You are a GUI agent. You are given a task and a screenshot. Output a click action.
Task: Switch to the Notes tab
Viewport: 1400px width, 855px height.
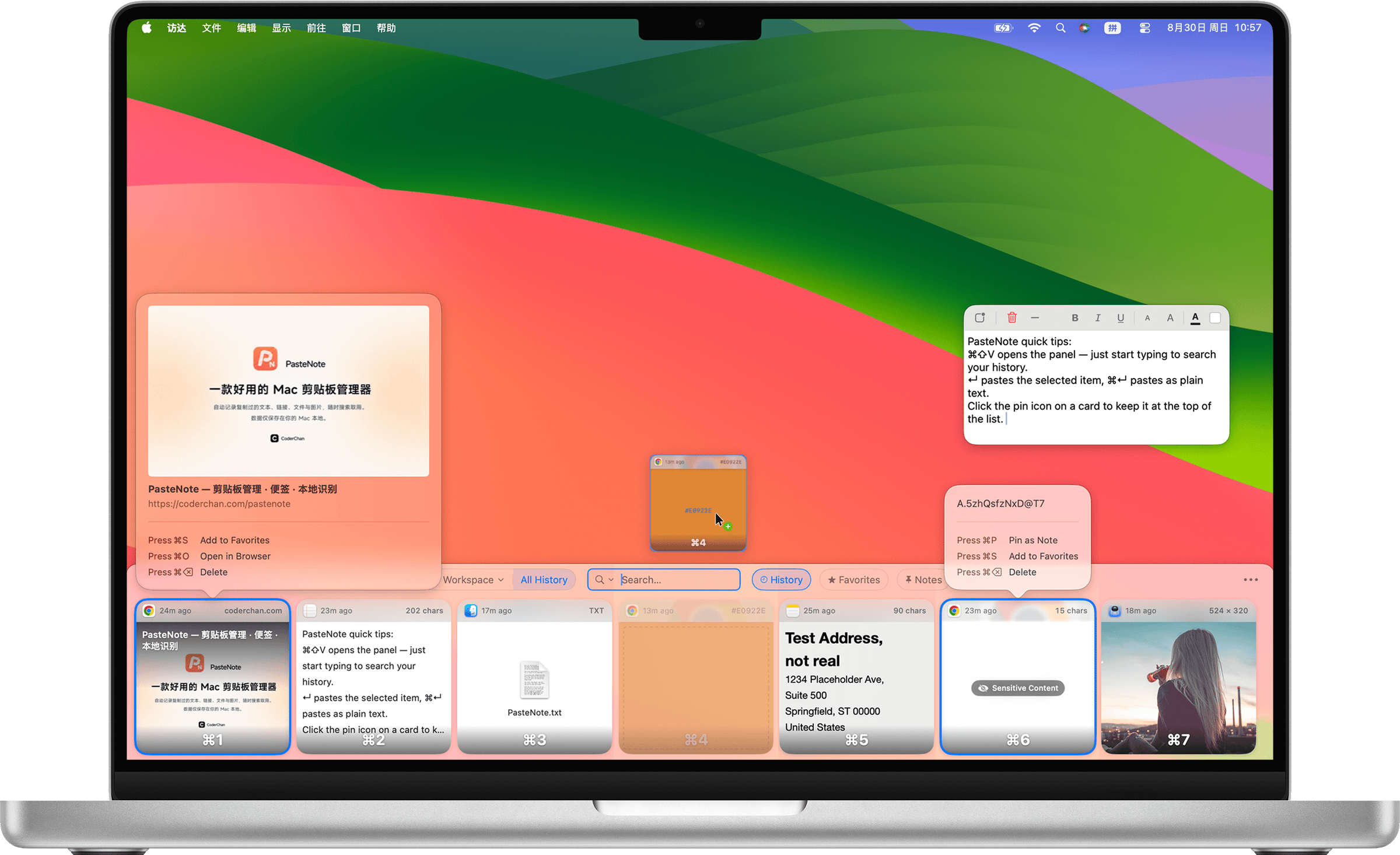pyautogui.click(x=923, y=580)
